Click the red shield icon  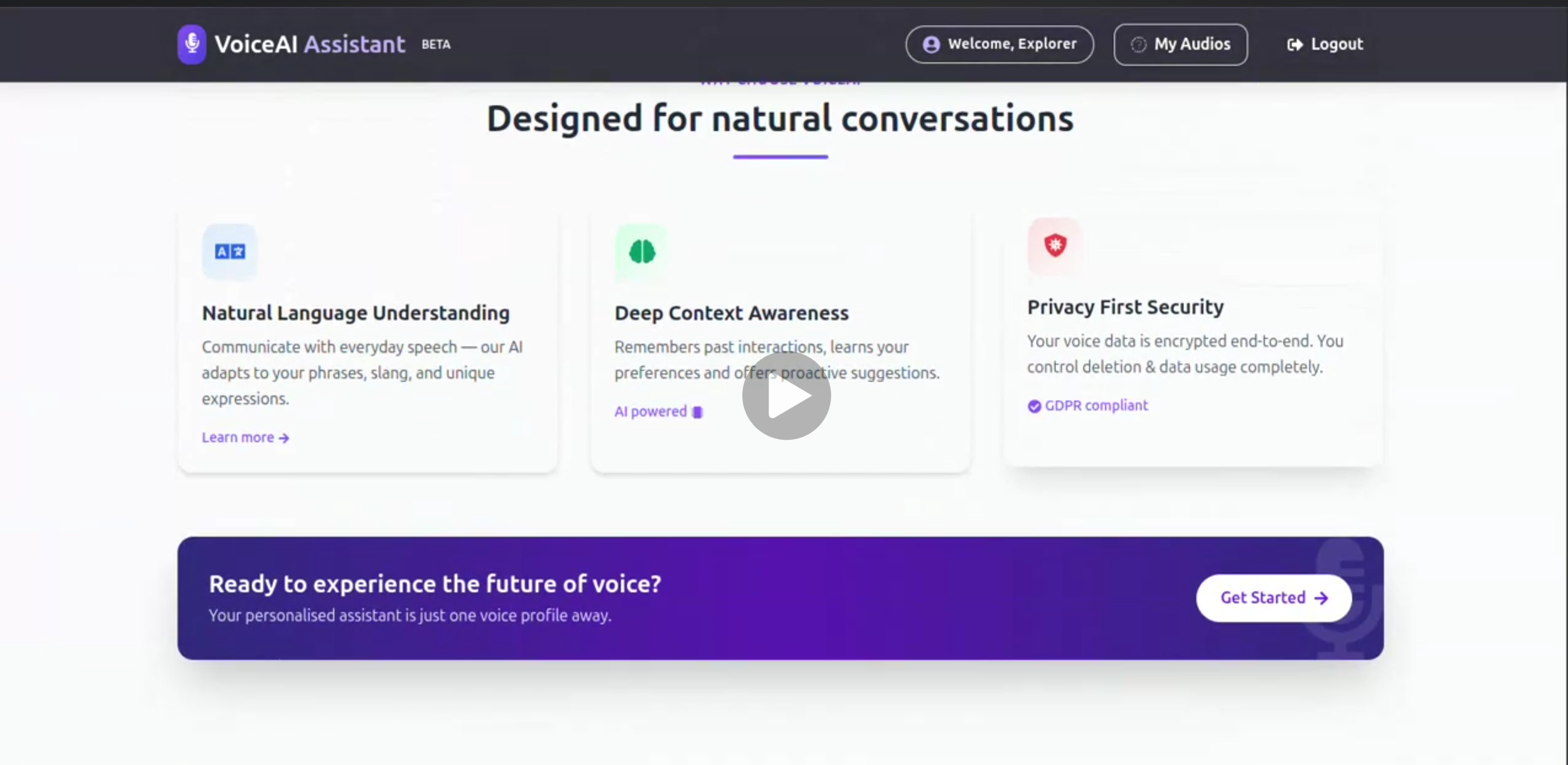1055,245
